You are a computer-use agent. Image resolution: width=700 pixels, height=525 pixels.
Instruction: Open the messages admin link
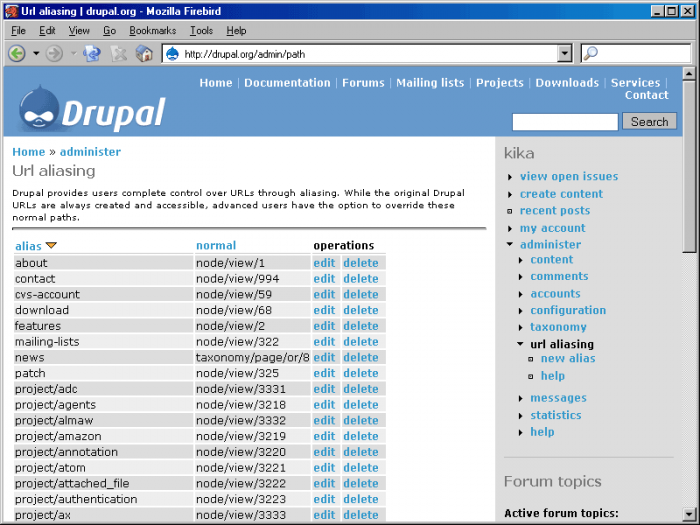click(558, 398)
